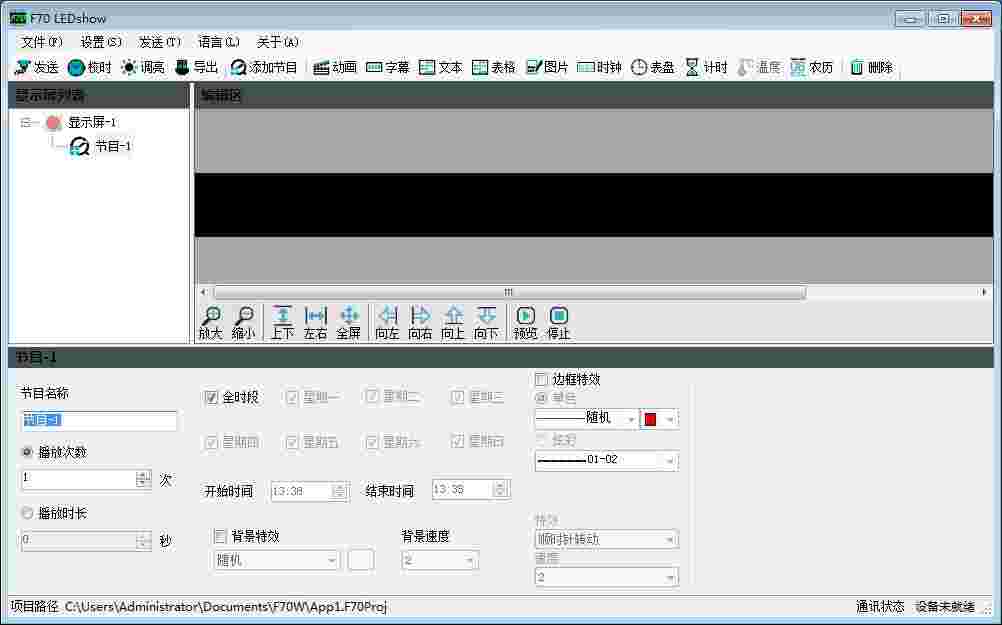
Task: Open the 设置 menu
Action: click(x=99, y=41)
